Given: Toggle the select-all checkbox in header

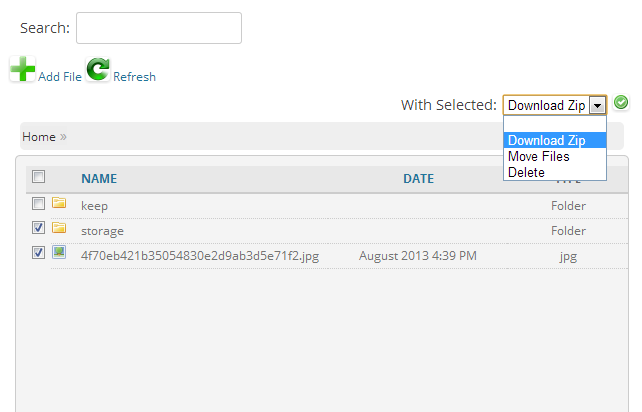Looking at the screenshot, I should click(x=38, y=177).
